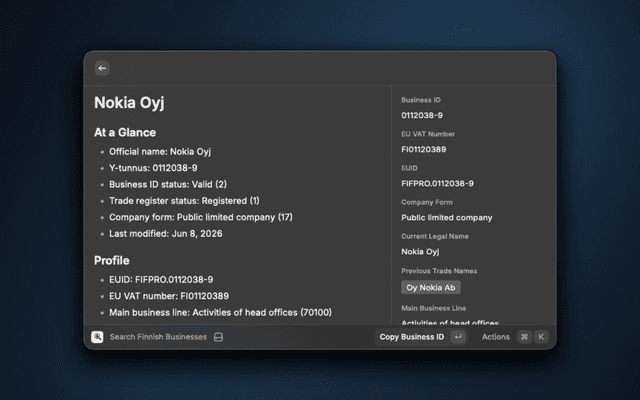Select the Official name: Nokia Oyj line
This screenshot has width=640, height=400.
(x=160, y=152)
